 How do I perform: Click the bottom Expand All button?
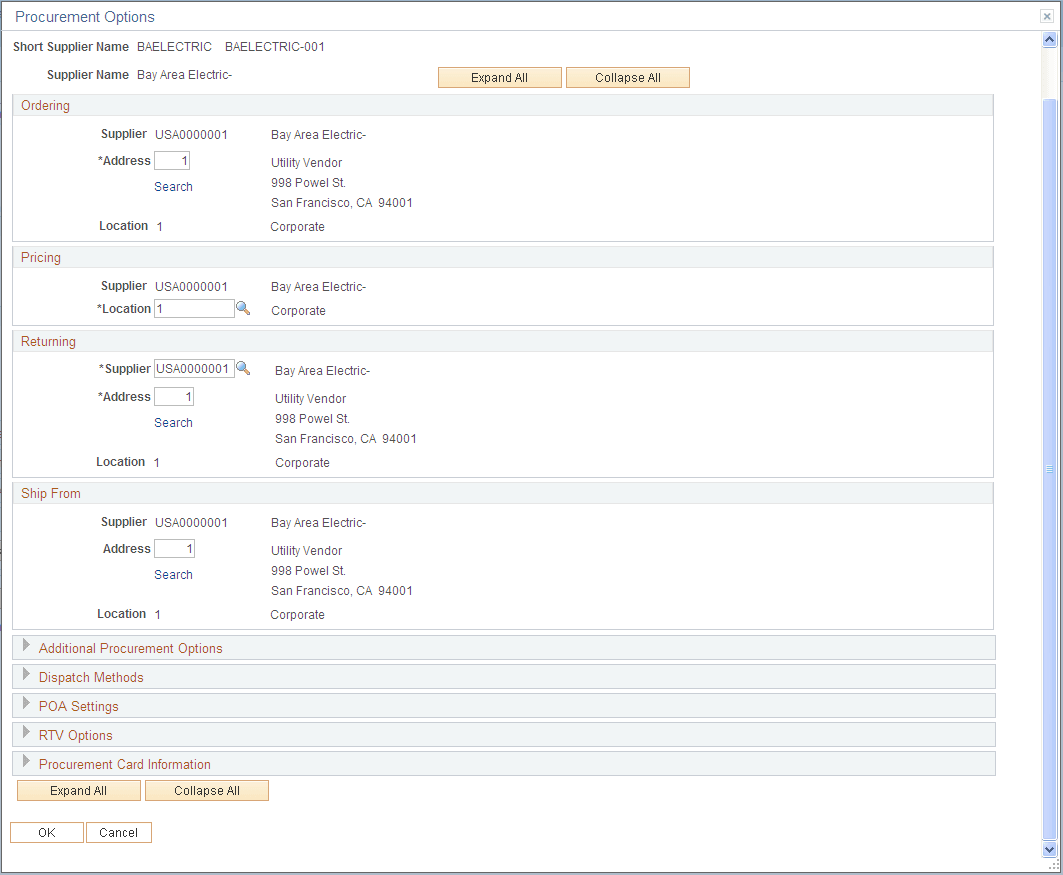78,790
